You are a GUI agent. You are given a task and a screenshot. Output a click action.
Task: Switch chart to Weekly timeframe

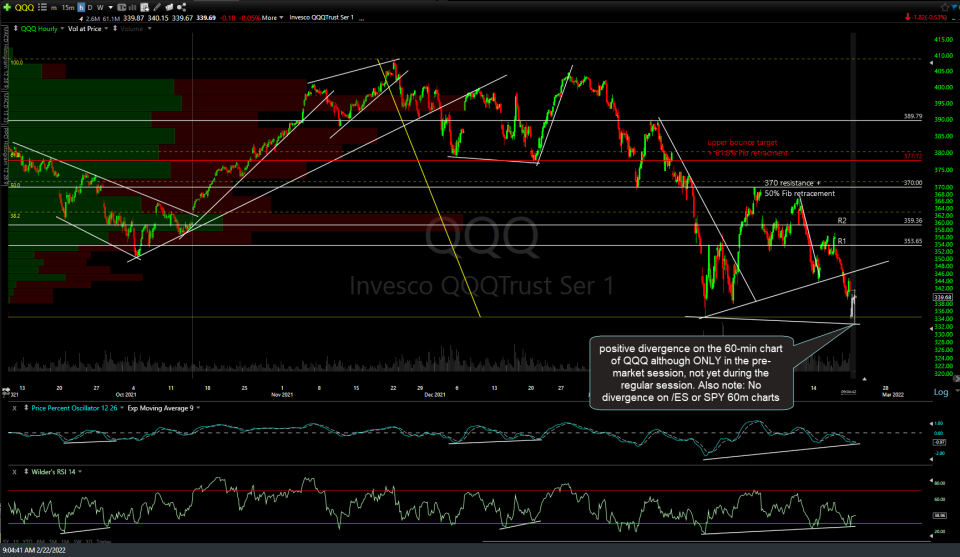coord(100,7)
